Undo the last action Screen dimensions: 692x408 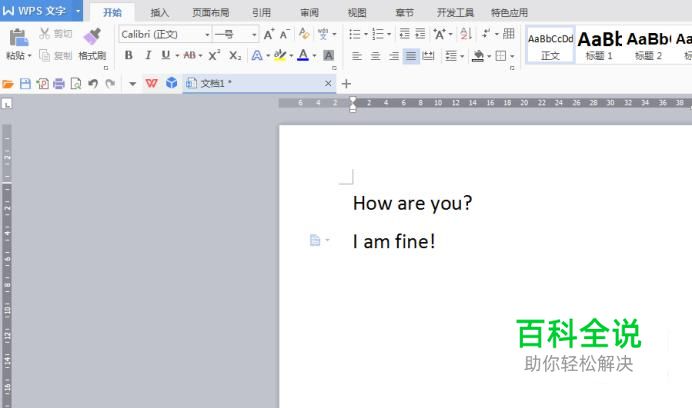(x=93, y=83)
